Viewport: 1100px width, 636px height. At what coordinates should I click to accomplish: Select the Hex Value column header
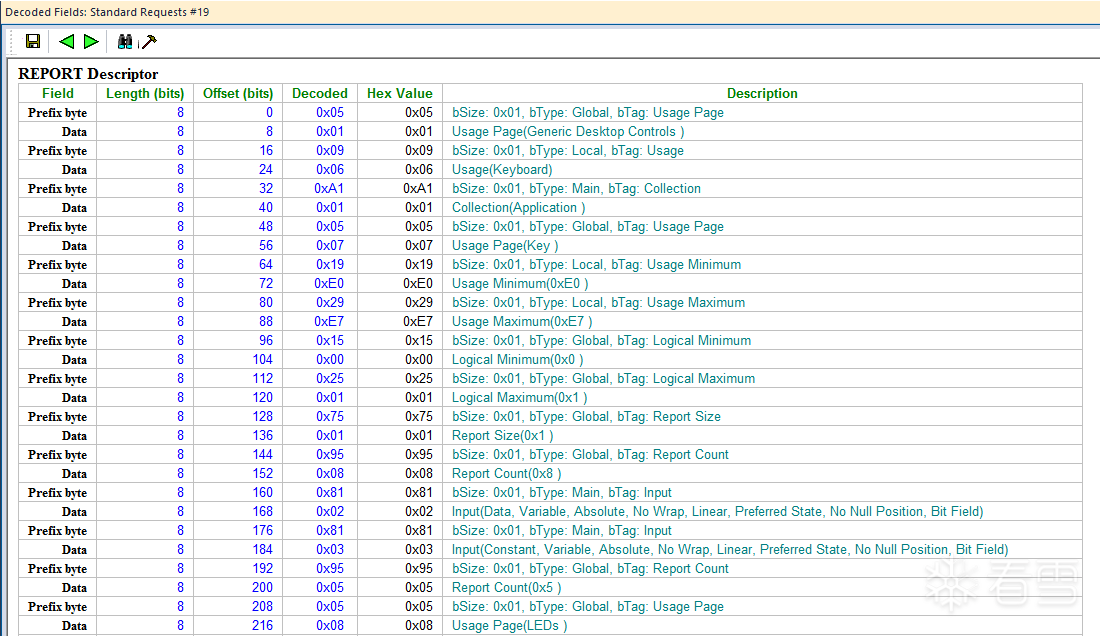click(400, 93)
